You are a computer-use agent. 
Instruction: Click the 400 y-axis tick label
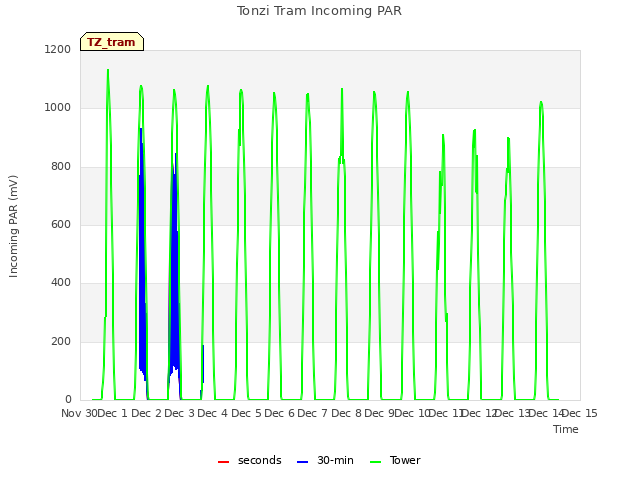61,282
